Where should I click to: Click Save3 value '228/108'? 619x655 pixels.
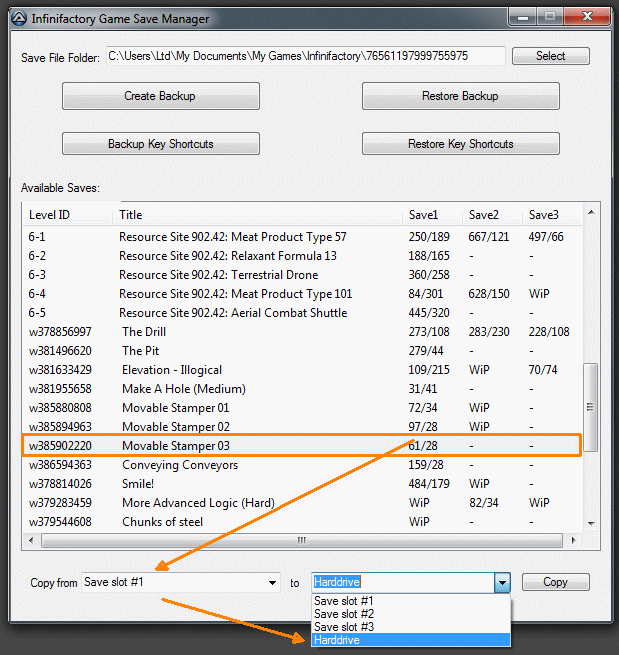pyautogui.click(x=549, y=332)
